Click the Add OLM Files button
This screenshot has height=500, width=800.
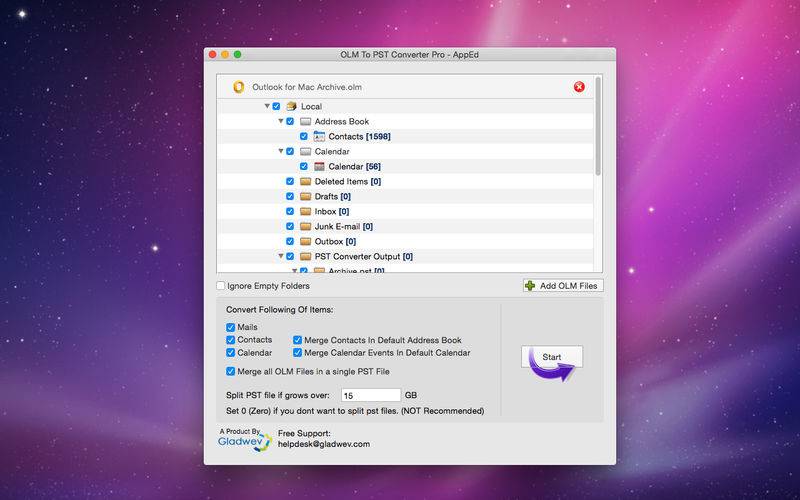pos(563,286)
